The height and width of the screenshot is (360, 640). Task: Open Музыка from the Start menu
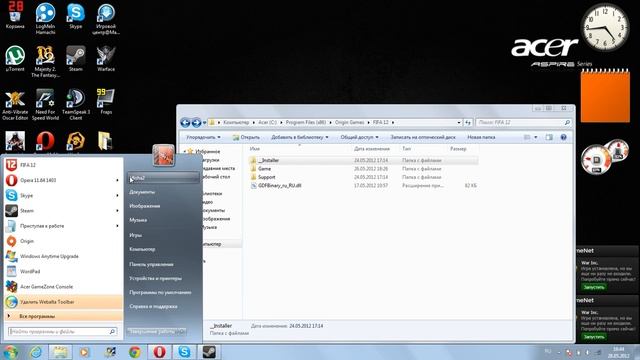pos(138,220)
